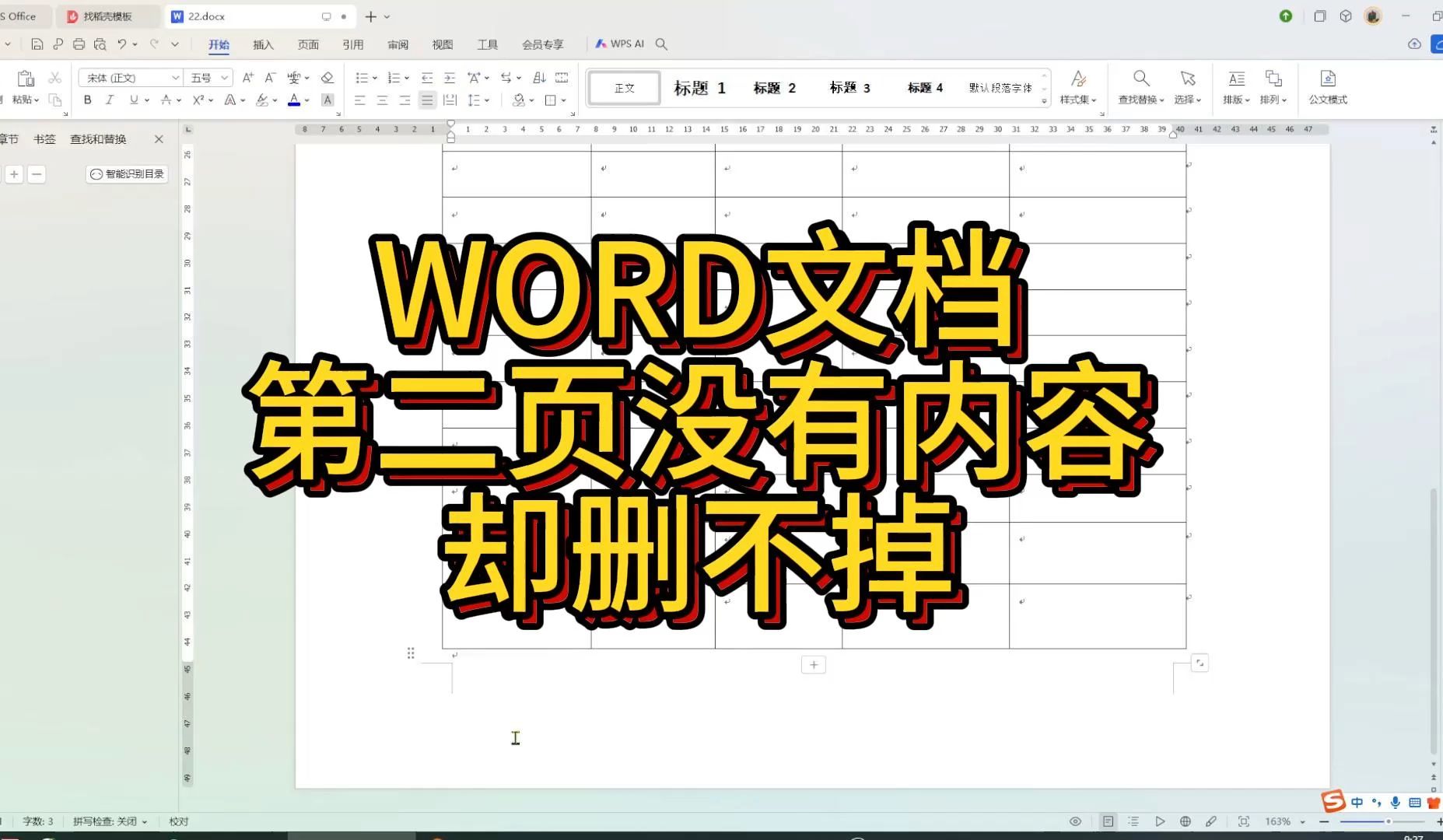Activate 公文模式 document mode
1443x840 pixels.
click(1327, 87)
